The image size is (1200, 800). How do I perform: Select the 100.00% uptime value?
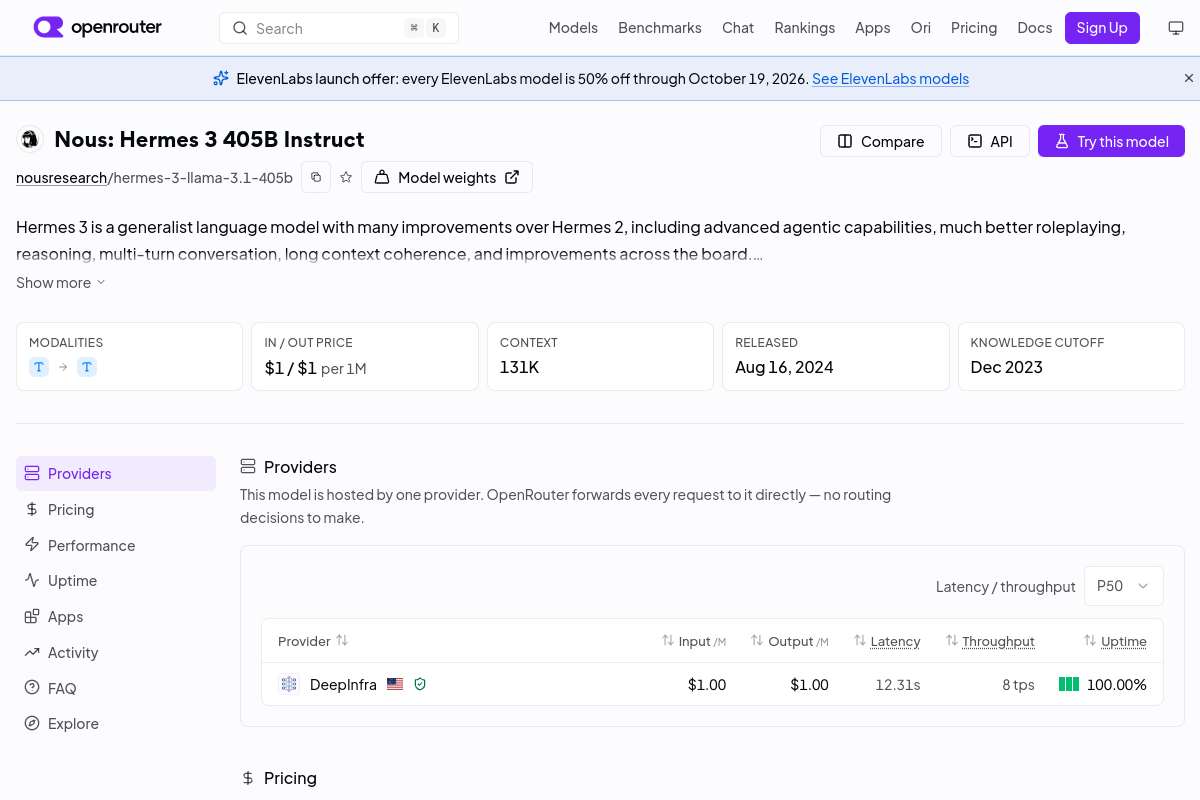click(1117, 685)
